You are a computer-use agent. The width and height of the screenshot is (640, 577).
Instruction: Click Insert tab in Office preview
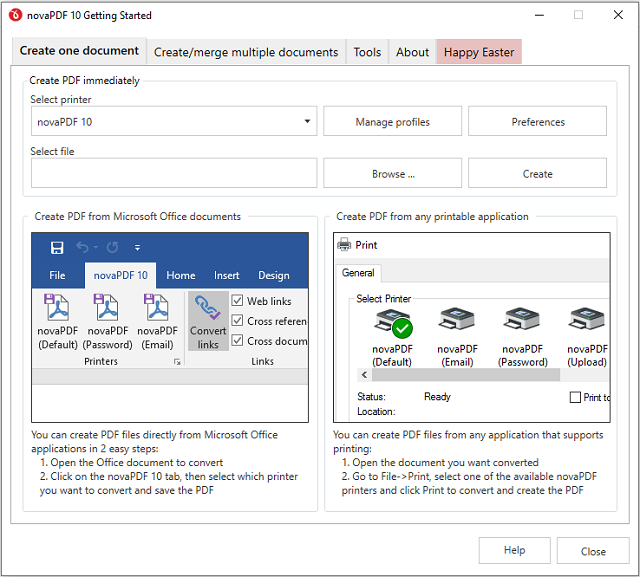coord(227,275)
